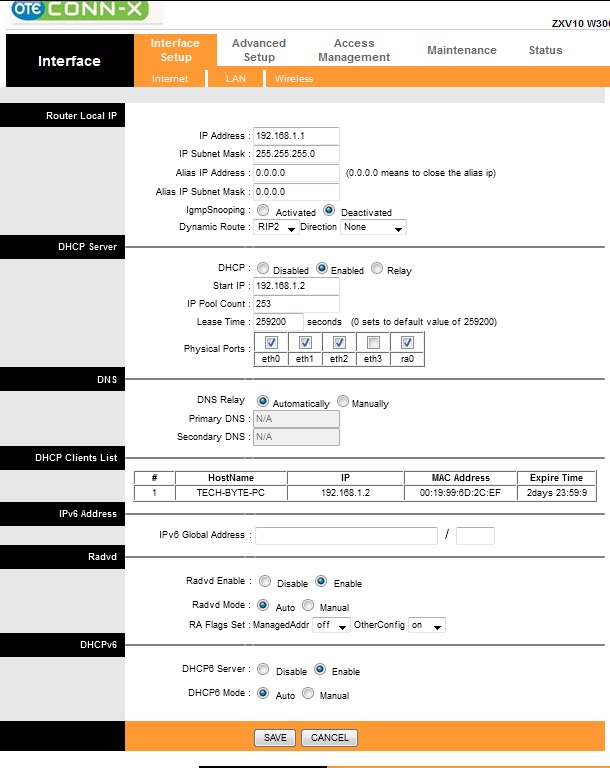The height and width of the screenshot is (768, 610).
Task: Open the Direction dropdown showing None
Action: (x=373, y=227)
